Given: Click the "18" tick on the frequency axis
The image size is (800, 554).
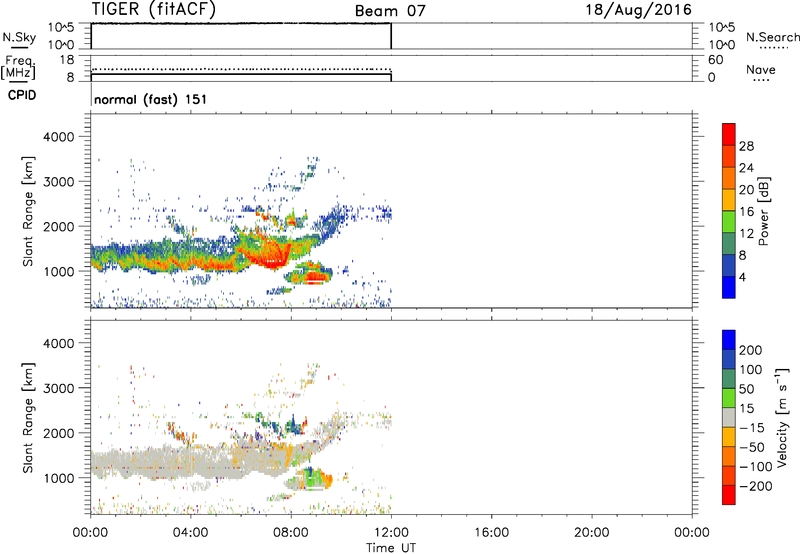Looking at the screenshot, I should (67, 60).
